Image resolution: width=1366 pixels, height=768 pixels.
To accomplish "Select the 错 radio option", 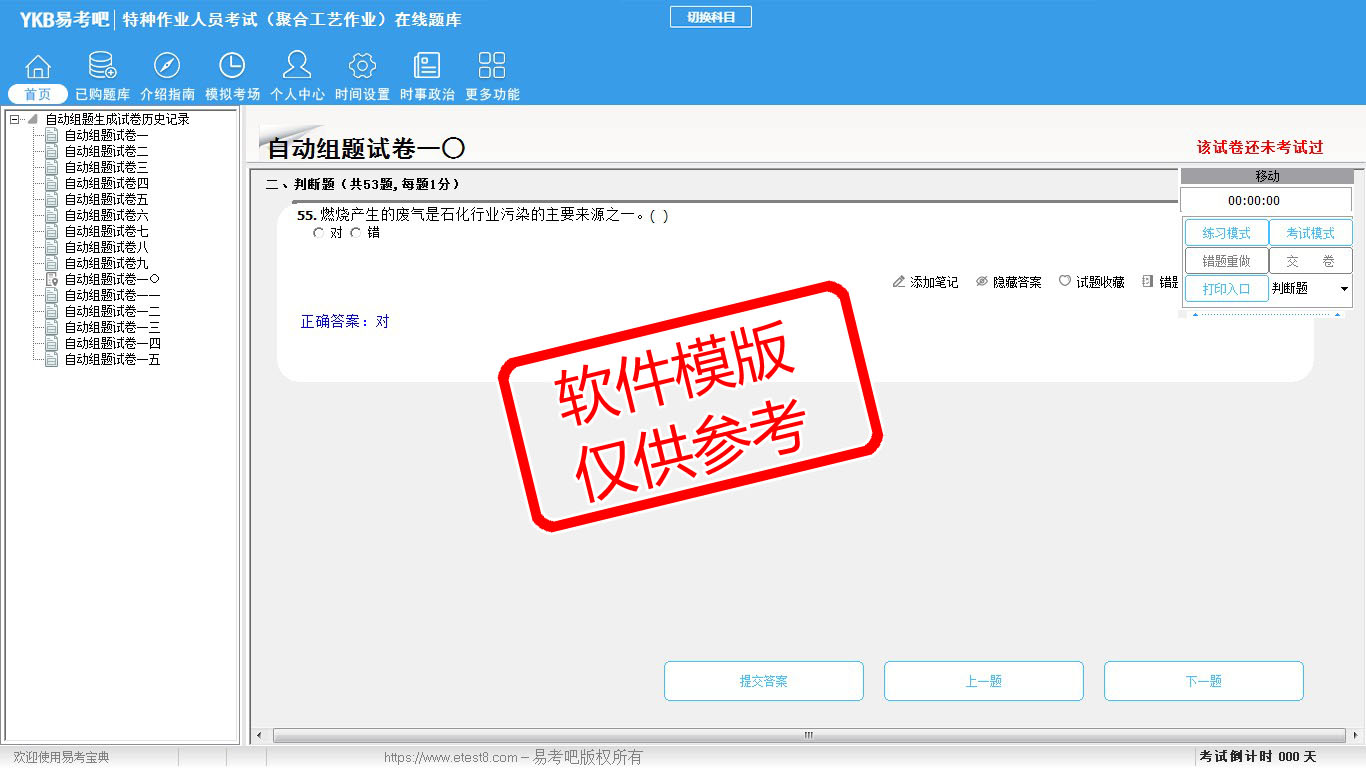I will coord(356,233).
